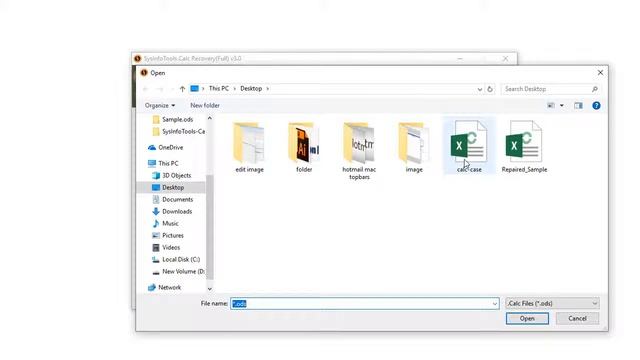This screenshot has width=640, height=360.
Task: Select the image folder icon
Action: (414, 143)
